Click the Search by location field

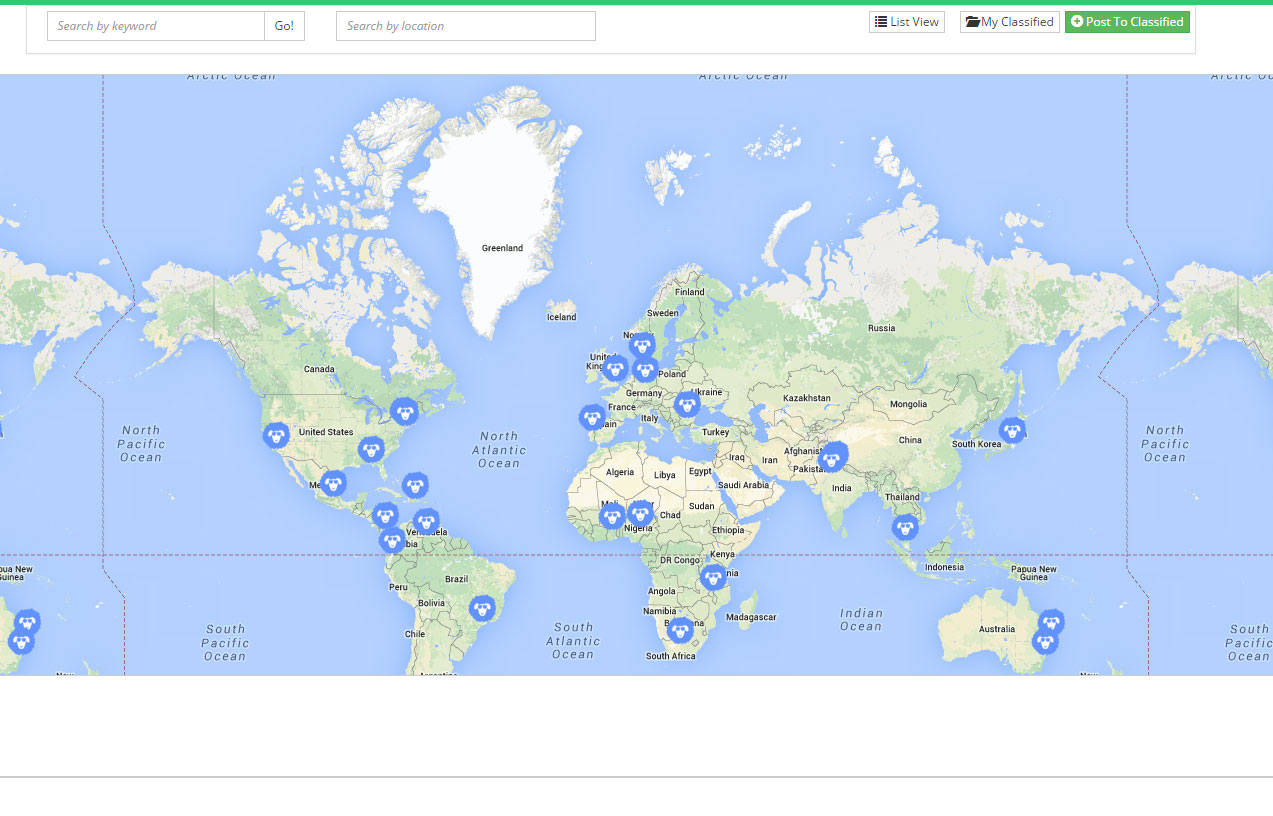tap(465, 26)
